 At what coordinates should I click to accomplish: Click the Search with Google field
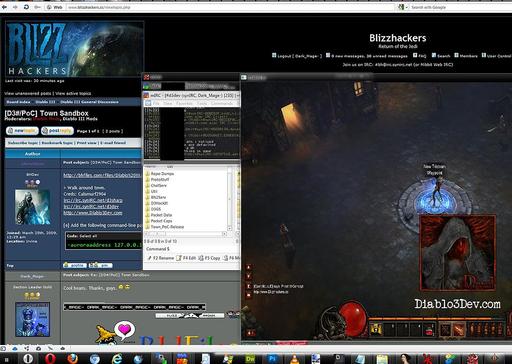(x=460, y=7)
